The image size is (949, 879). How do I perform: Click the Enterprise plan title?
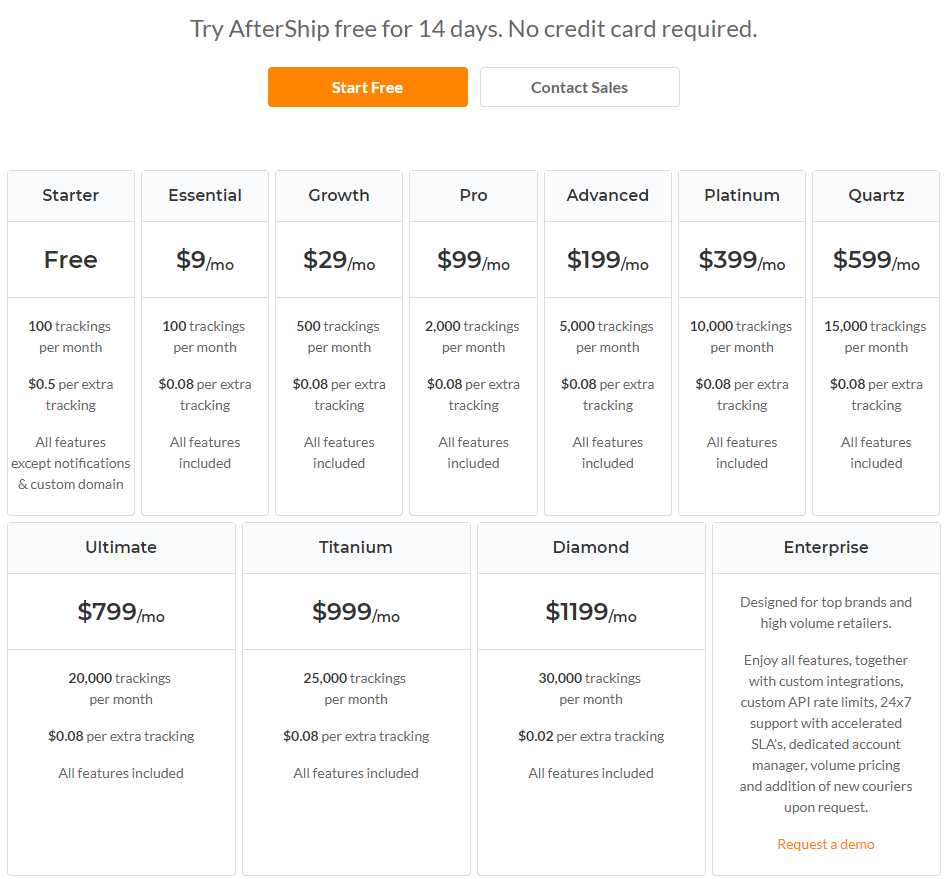pos(826,547)
